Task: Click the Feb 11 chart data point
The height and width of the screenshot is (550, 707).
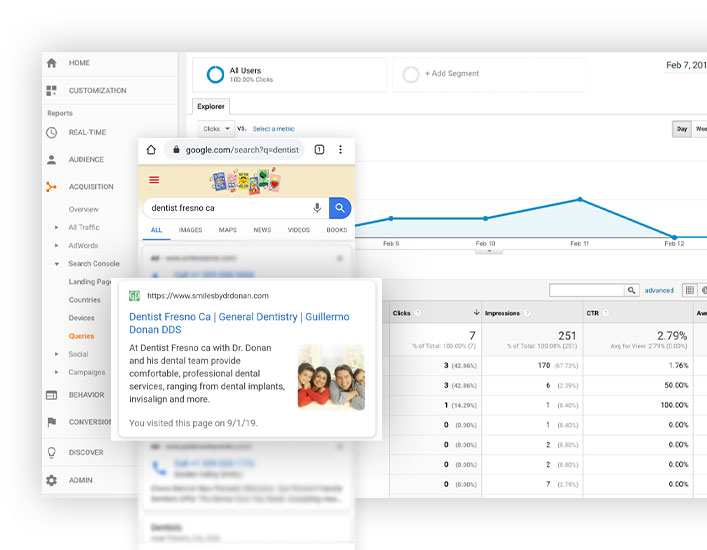Action: [580, 199]
